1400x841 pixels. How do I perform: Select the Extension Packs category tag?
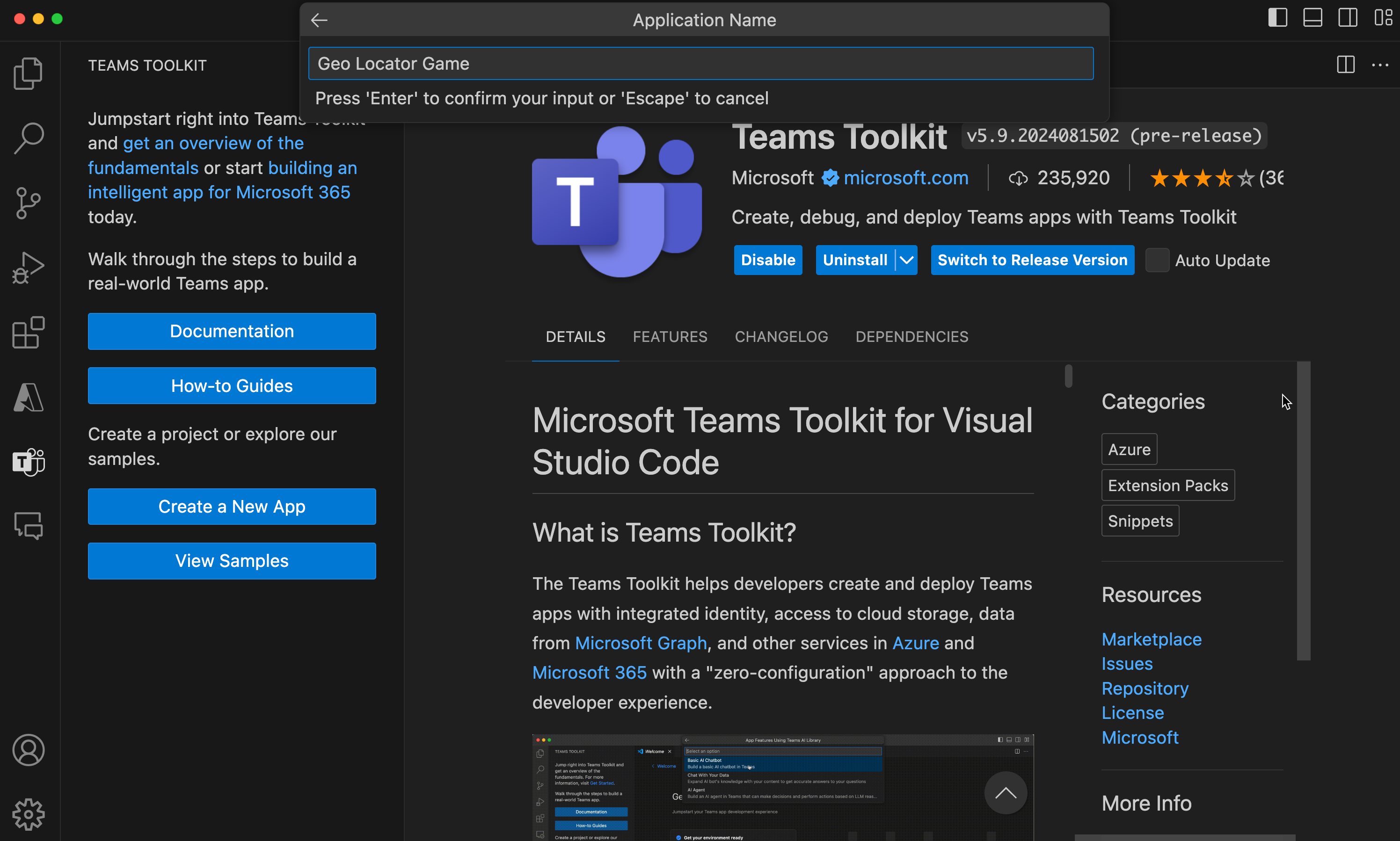(1167, 485)
